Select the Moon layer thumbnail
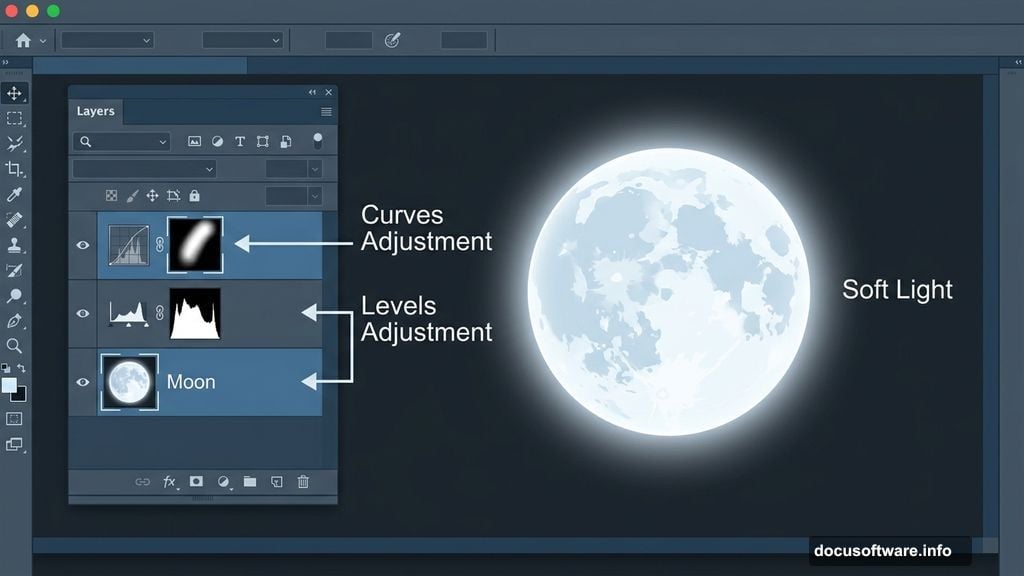This screenshot has width=1024, height=576. (129, 382)
